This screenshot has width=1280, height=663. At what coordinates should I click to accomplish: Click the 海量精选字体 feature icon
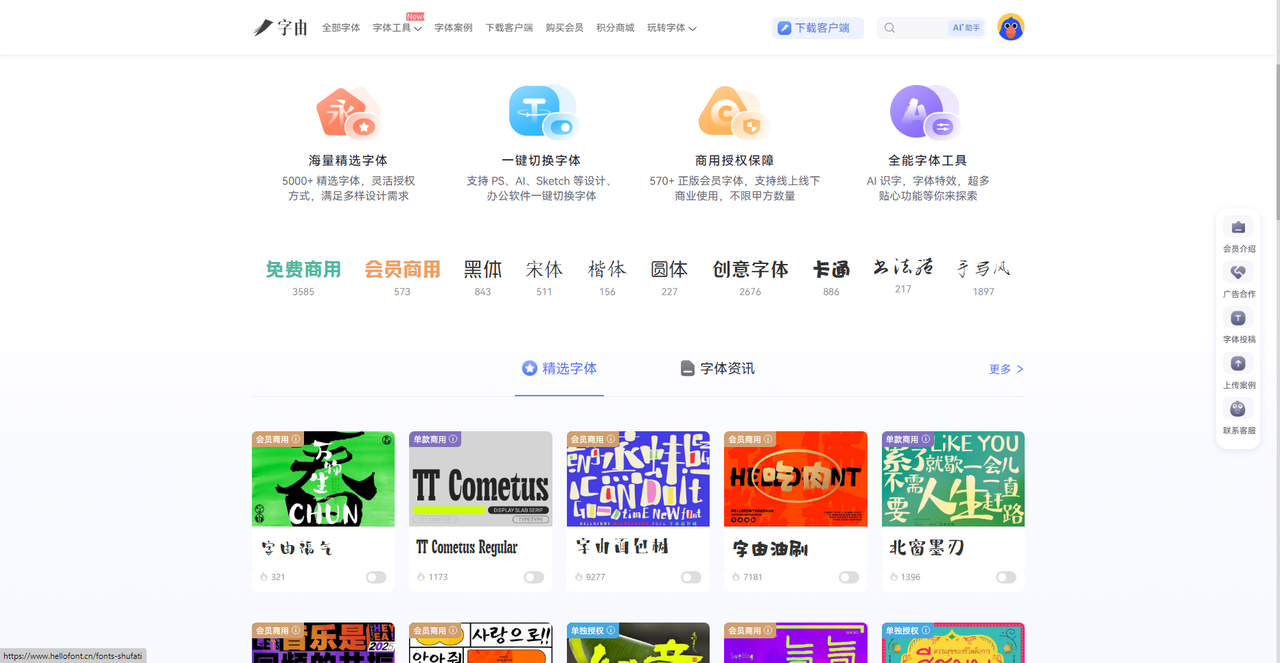(x=348, y=113)
